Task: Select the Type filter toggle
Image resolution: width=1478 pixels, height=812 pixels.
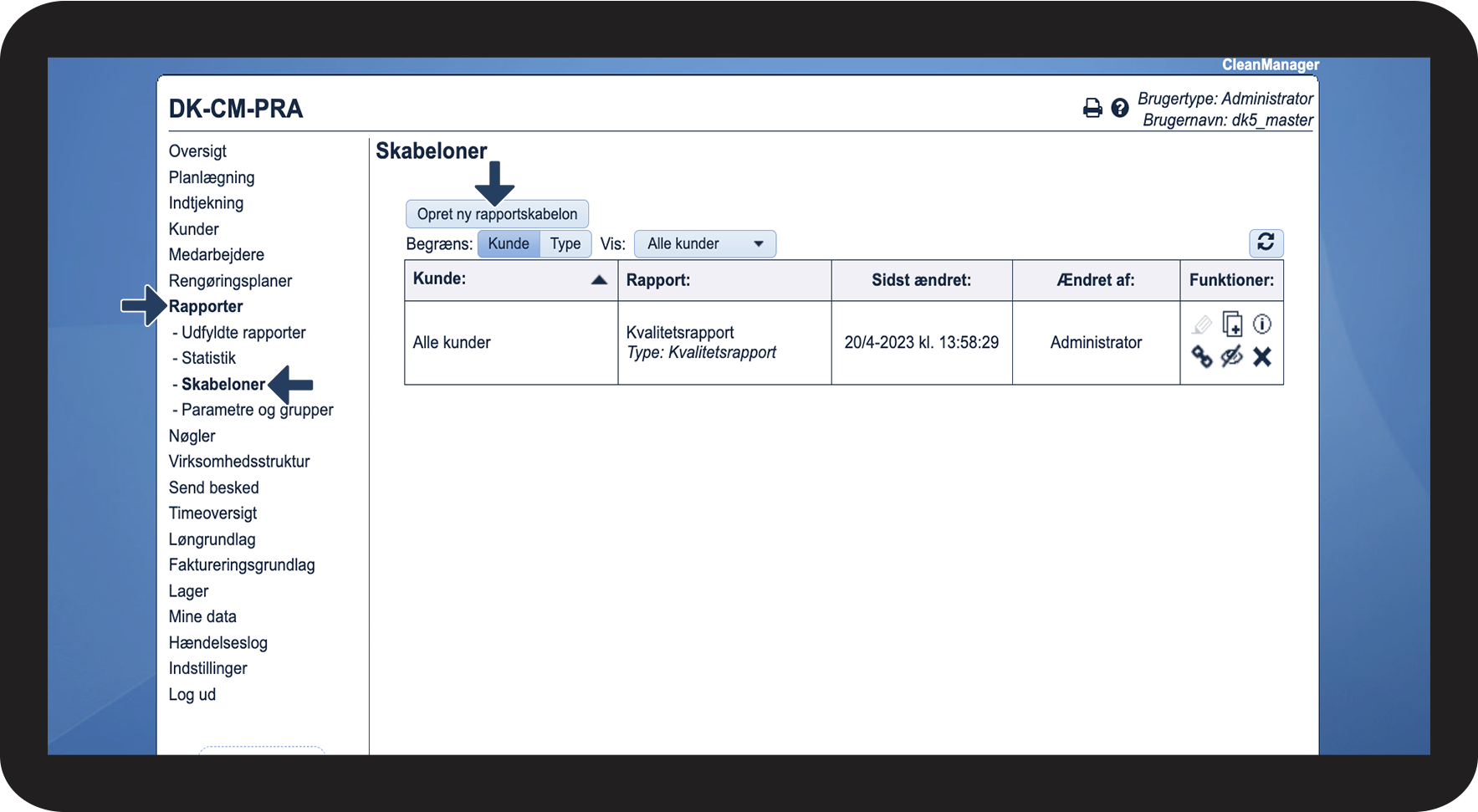Action: point(565,243)
